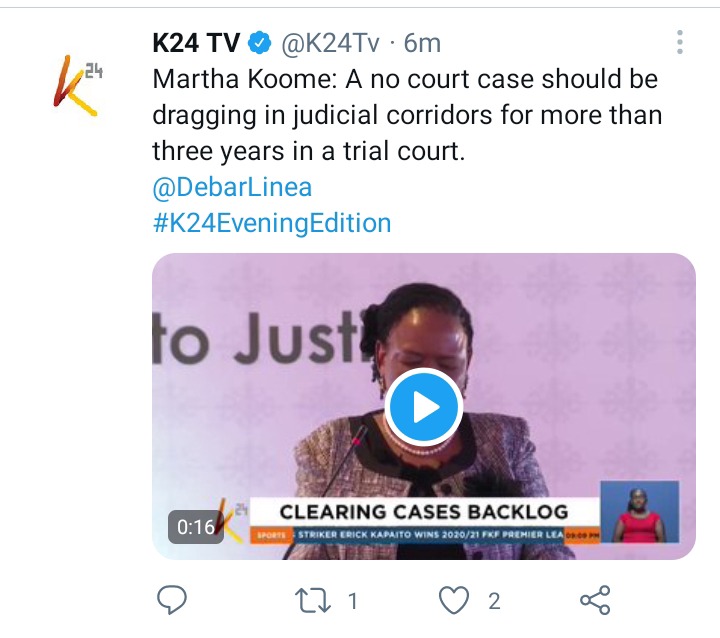Click the K24 TV account name
Screen dimensions: 720x638
point(196,44)
